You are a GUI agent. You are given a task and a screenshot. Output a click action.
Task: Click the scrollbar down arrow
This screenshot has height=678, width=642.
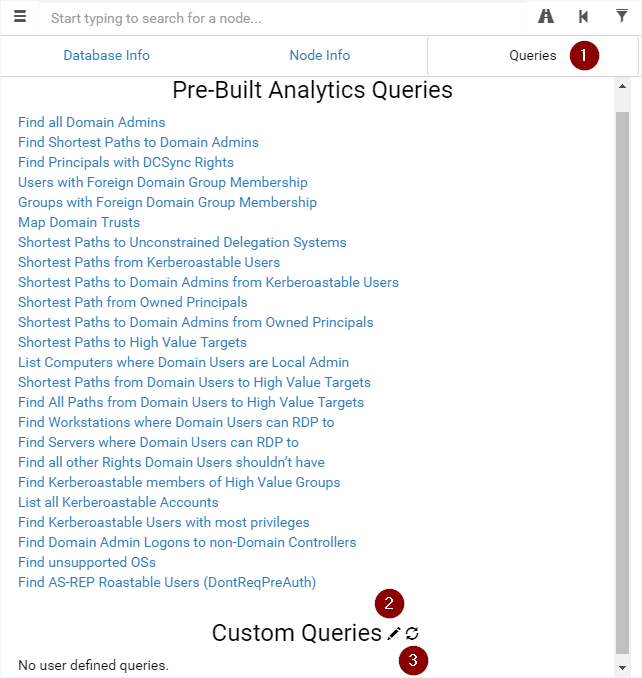tap(622, 668)
